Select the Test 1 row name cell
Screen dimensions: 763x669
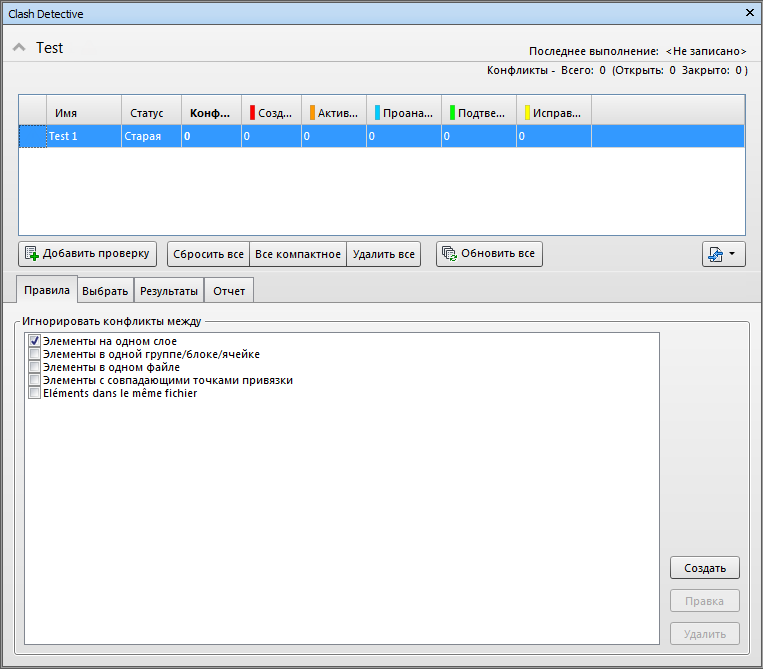(x=84, y=136)
